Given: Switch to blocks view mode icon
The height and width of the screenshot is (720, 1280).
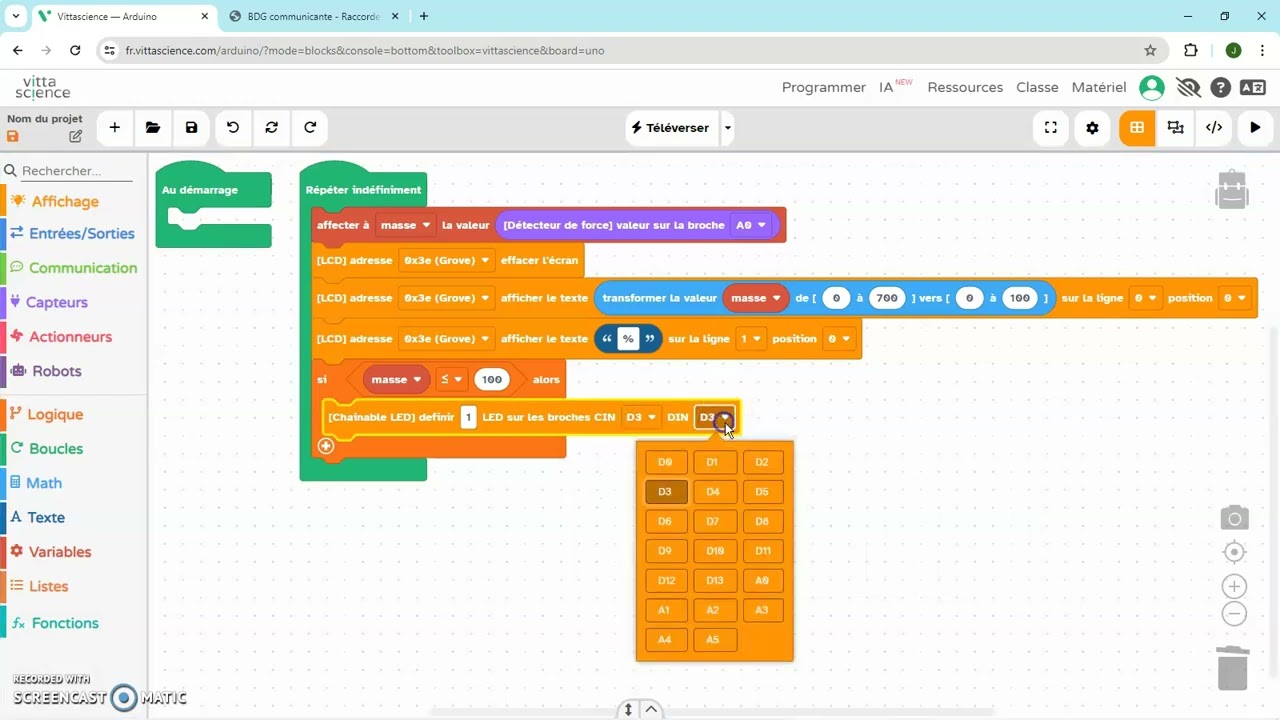Looking at the screenshot, I should coord(1137,128).
